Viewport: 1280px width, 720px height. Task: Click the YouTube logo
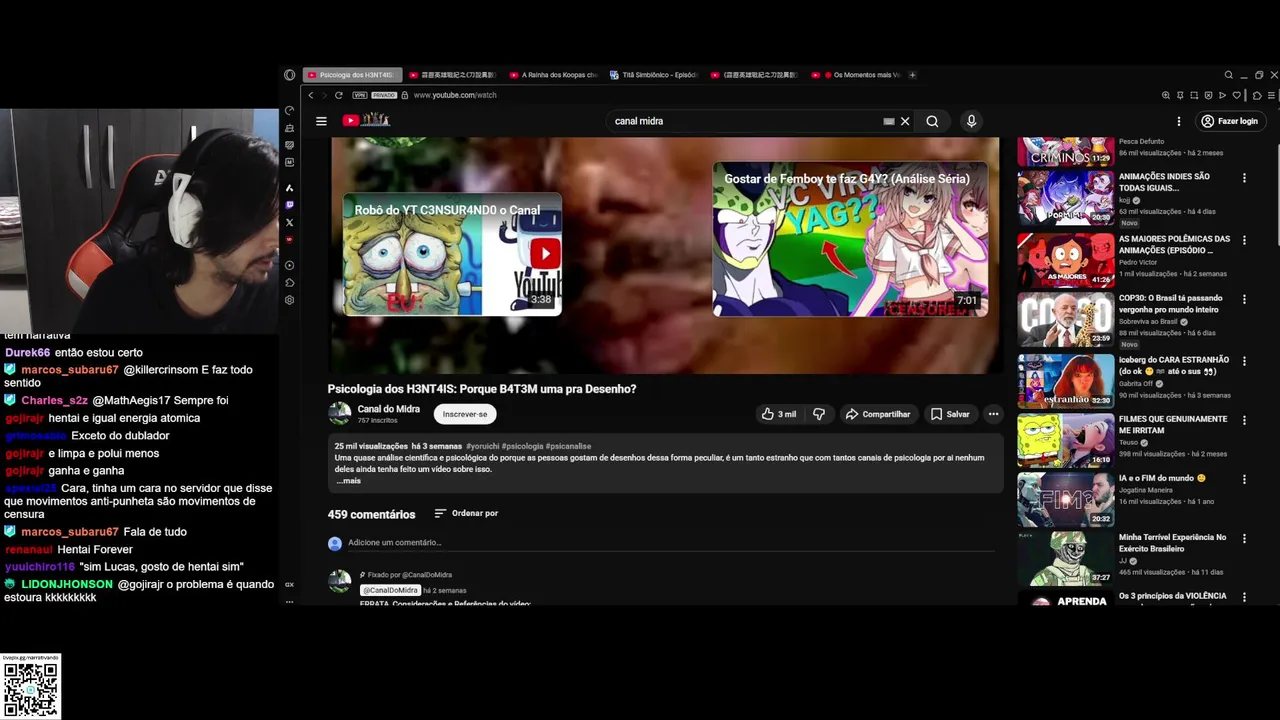[x=365, y=121]
